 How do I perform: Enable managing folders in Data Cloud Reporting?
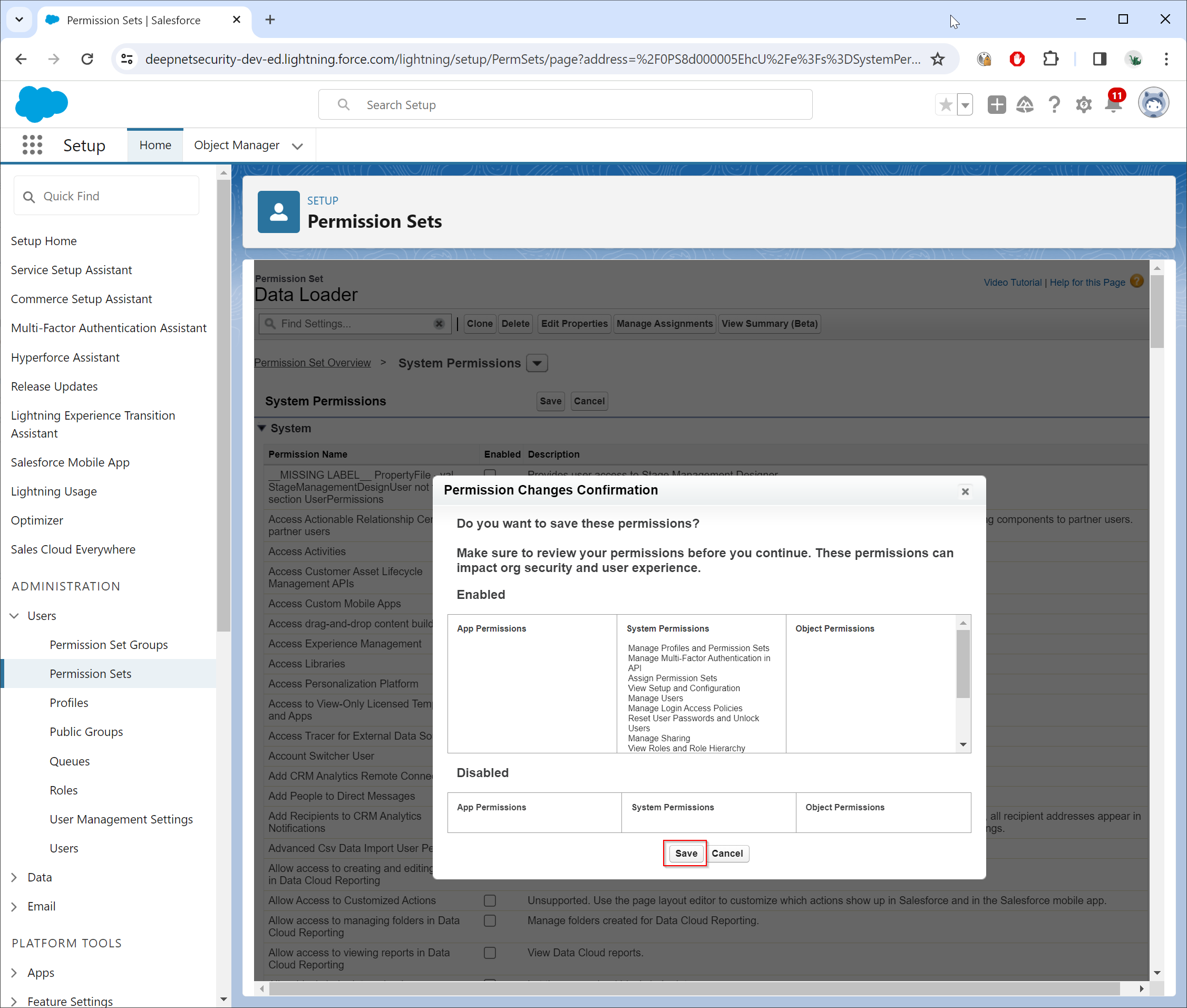(490, 920)
